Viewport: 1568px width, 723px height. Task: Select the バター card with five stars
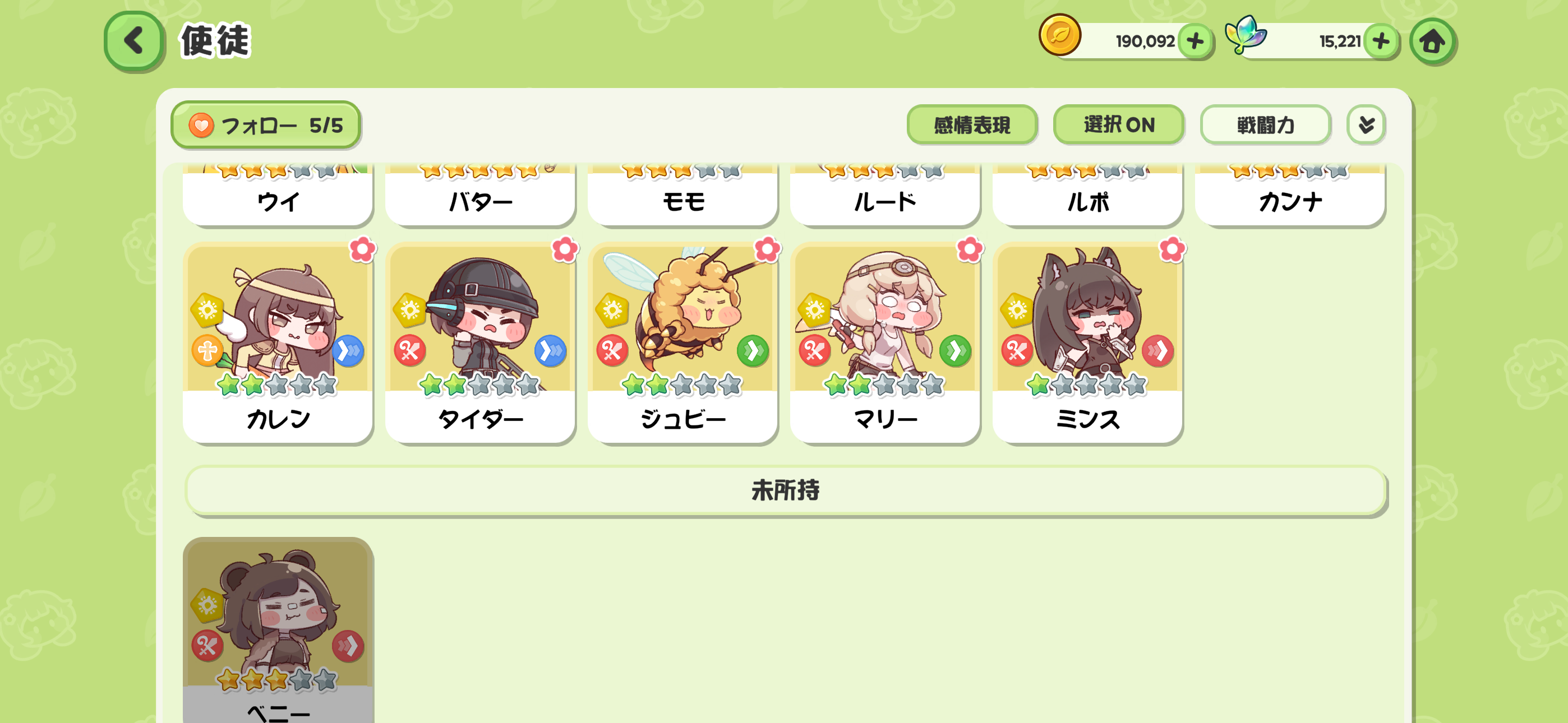[480, 194]
